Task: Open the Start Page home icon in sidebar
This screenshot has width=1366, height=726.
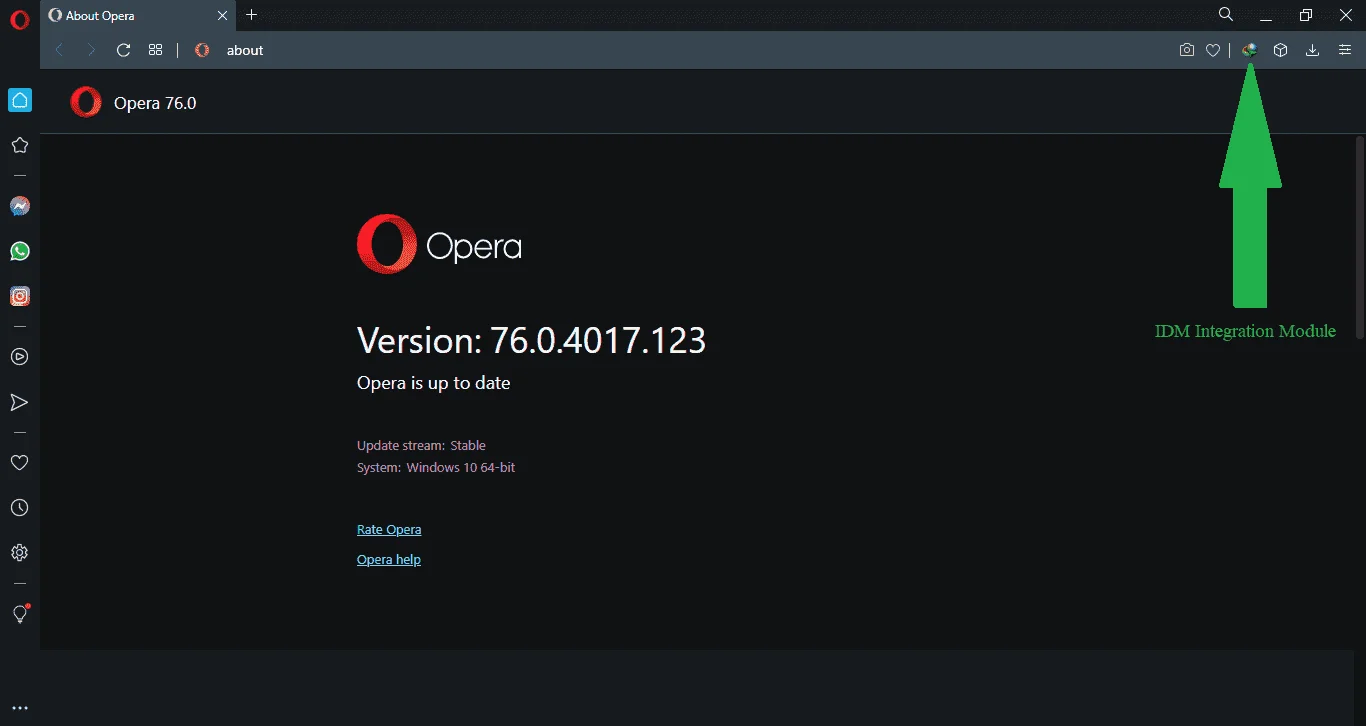Action: click(19, 100)
